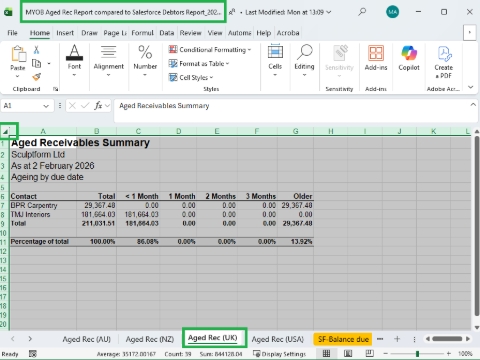The height and width of the screenshot is (360, 480).
Task: Open the Number format group
Action: pos(145,61)
